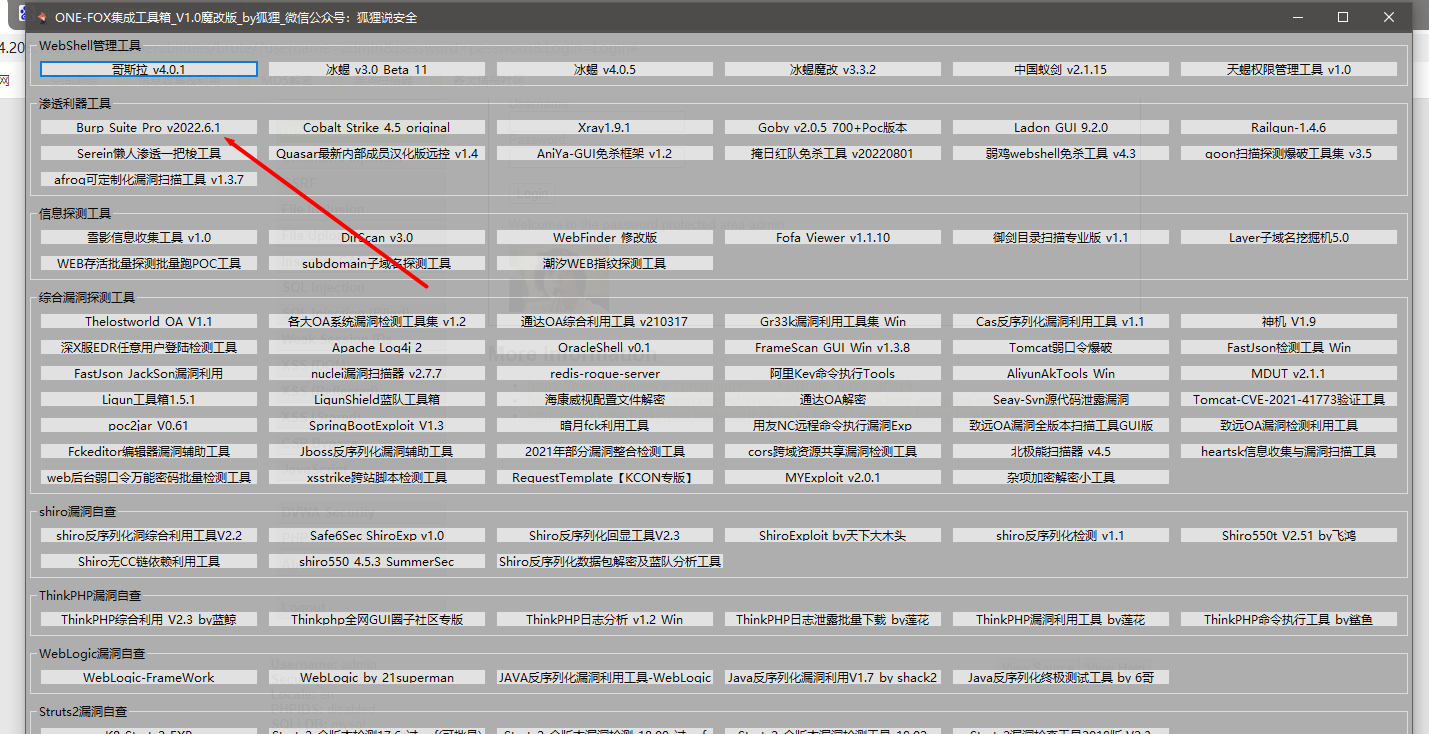Launch 弱鸡webshell免杀工具 v4.3
Image resolution: width=1429 pixels, height=734 pixels.
point(1061,154)
